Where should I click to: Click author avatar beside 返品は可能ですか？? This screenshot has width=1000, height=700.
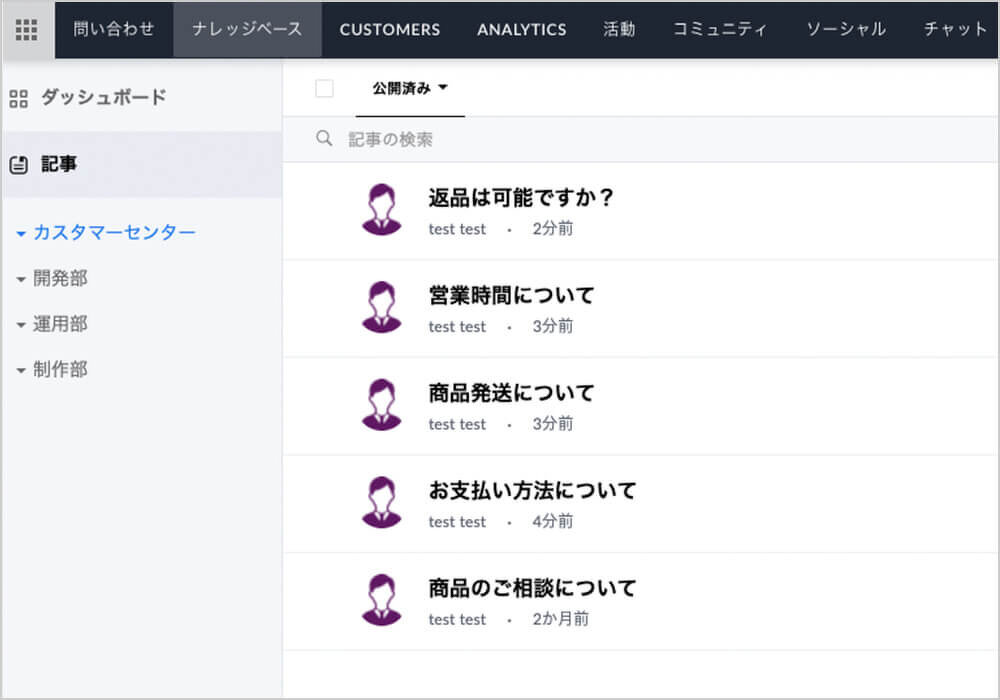[381, 210]
